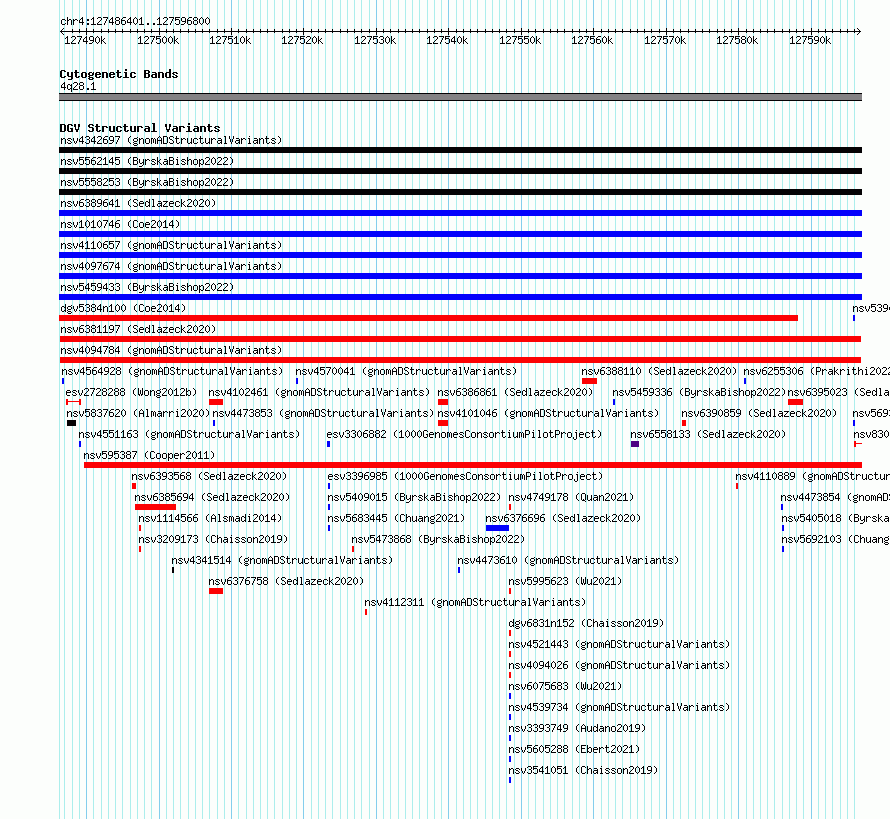Open the nsv6390859 Sedlazeck2020 label

coord(759,413)
